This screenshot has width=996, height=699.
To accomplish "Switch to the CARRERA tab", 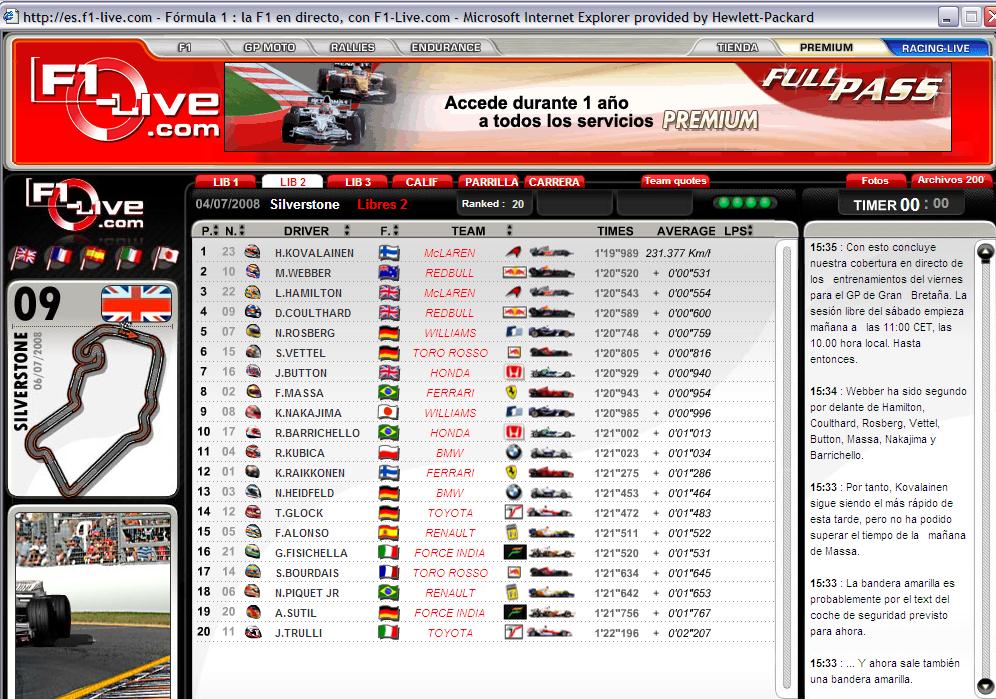I will [553, 182].
